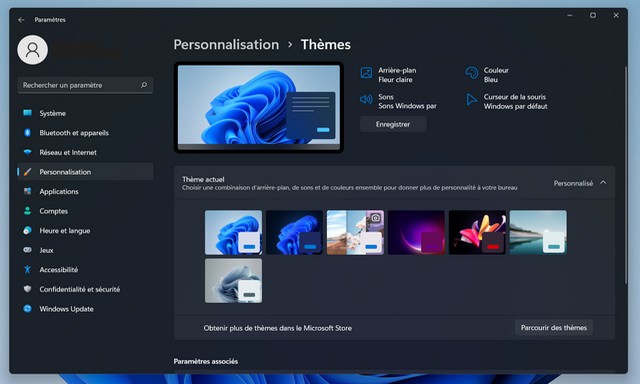
Task: Click the Comptes person icon
Action: 27,211
